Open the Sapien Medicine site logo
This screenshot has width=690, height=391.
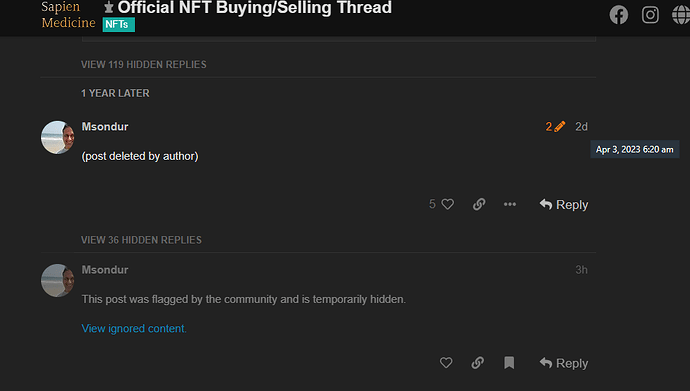tap(68, 15)
